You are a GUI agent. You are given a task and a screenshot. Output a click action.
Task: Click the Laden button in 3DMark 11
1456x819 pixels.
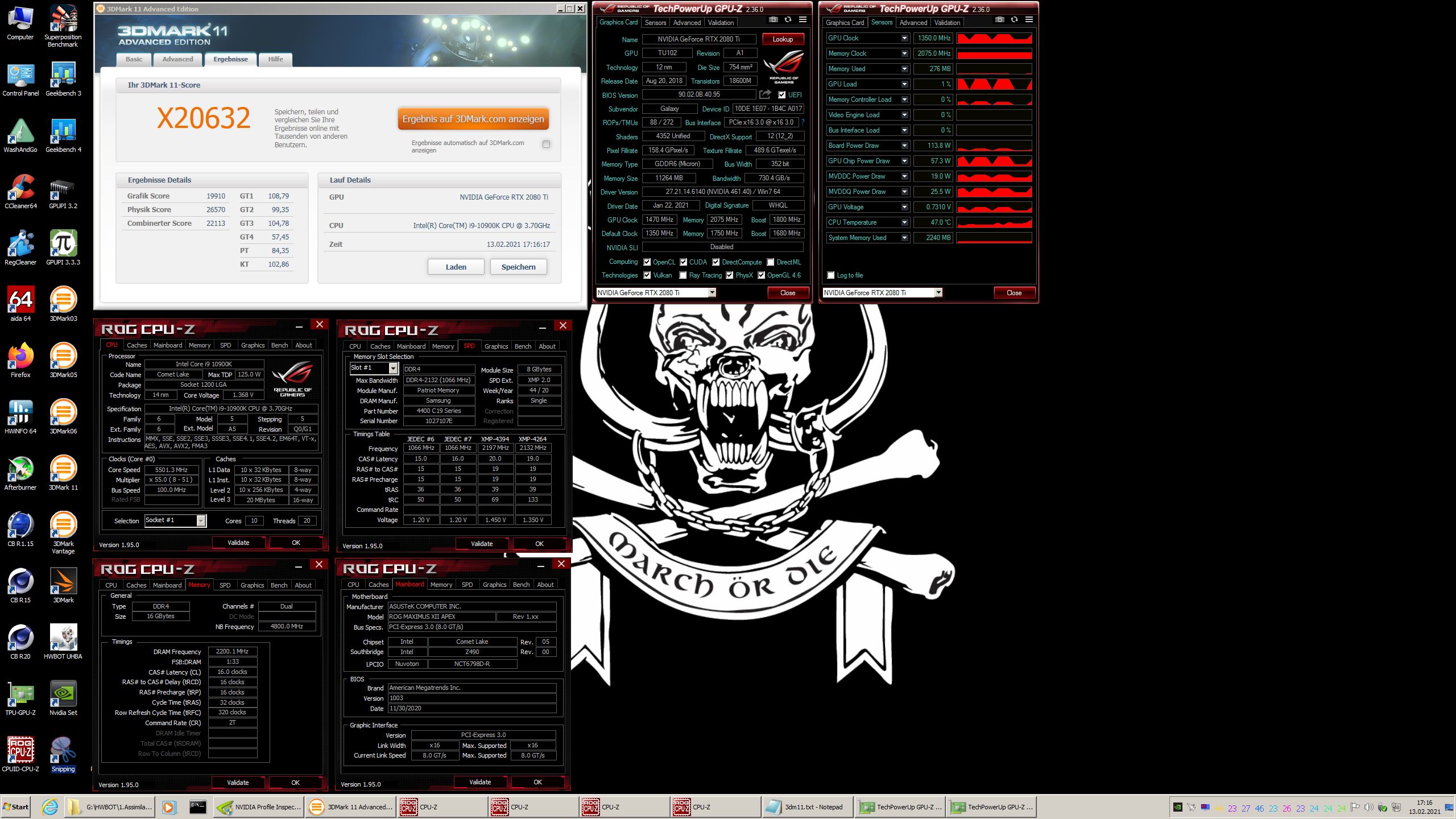(x=456, y=267)
